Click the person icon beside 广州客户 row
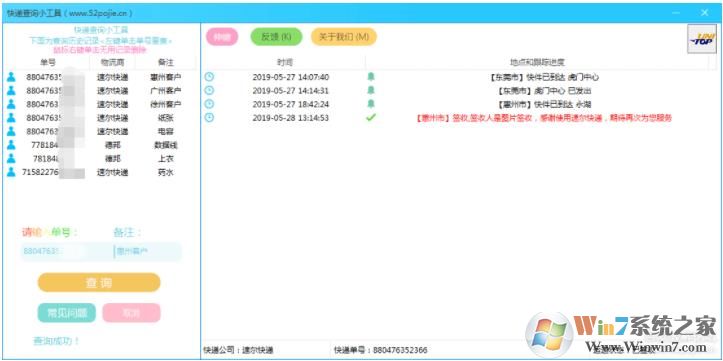The image size is (723, 361). tap(11, 90)
